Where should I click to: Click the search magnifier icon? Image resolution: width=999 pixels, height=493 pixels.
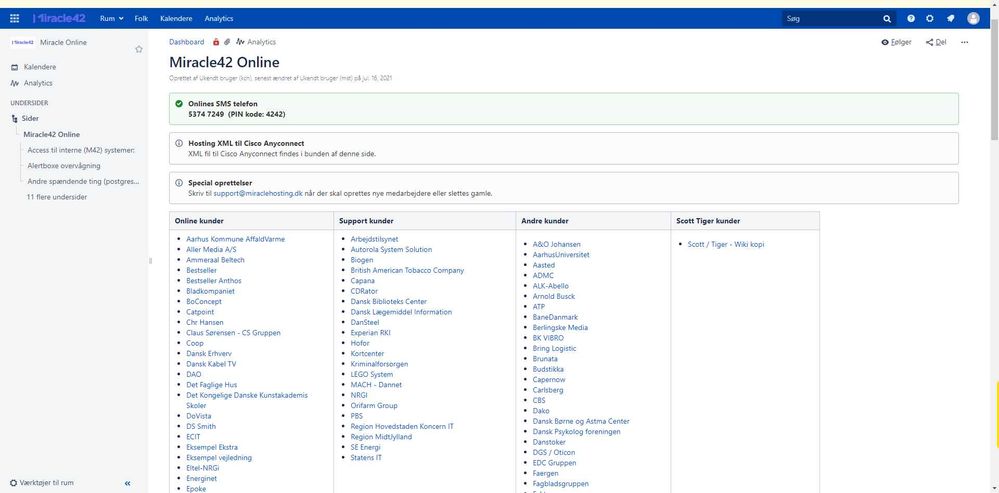pyautogui.click(x=887, y=19)
